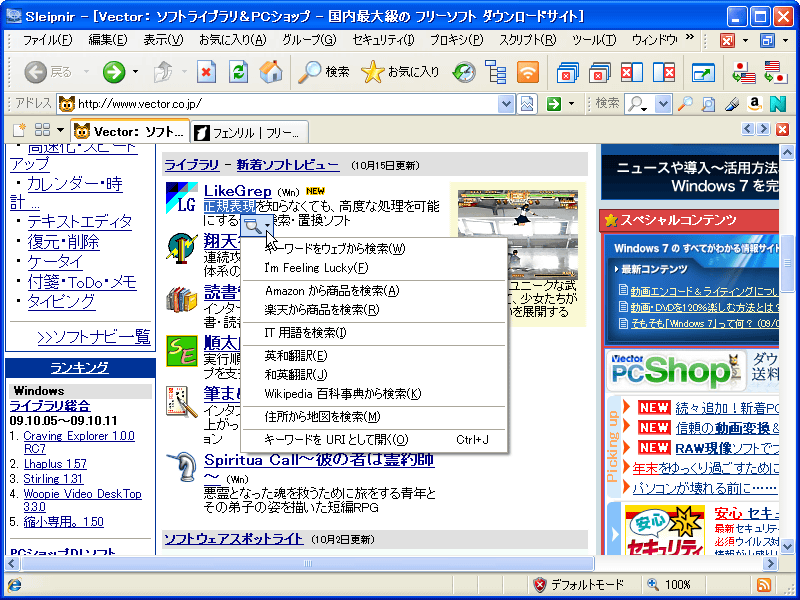Image resolution: width=800 pixels, height=600 pixels.
Task: Expand the address bar URL dropdown
Action: [506, 104]
